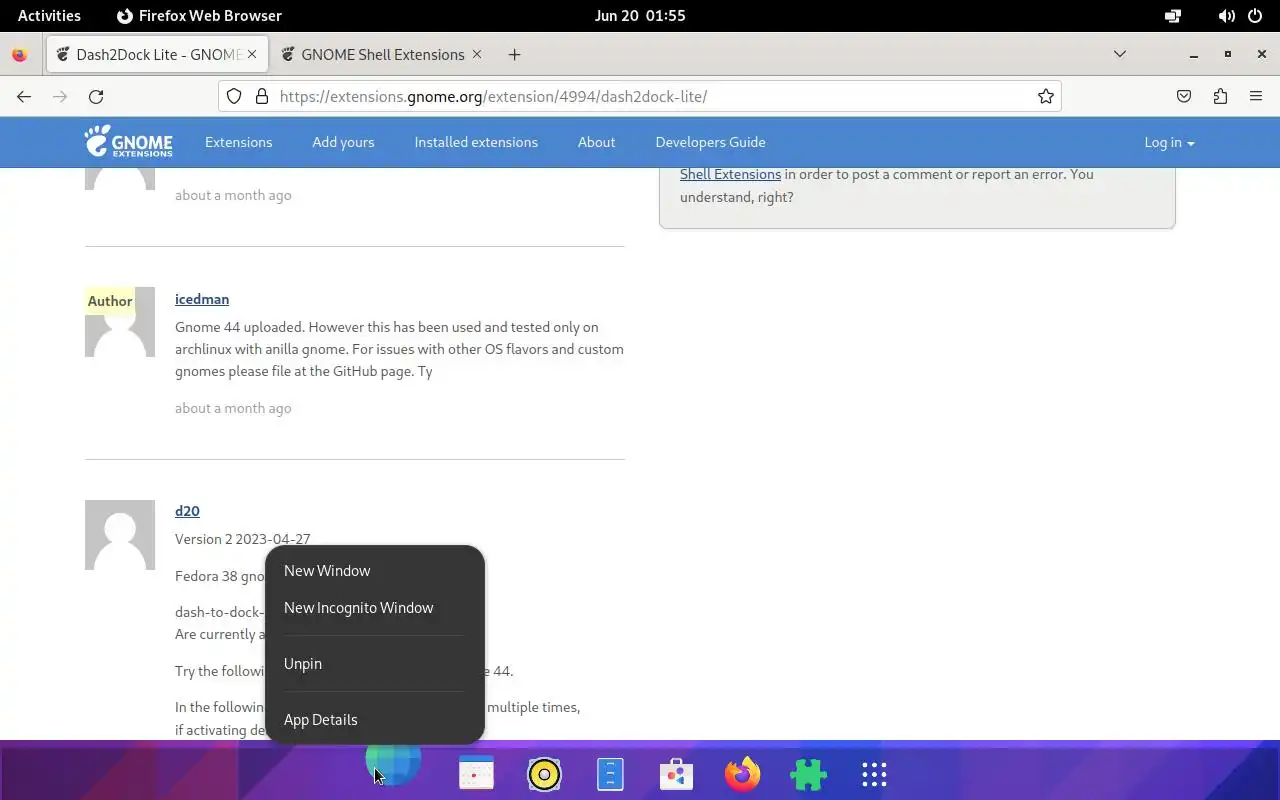1280x800 pixels.
Task: Open icedman's profile link
Action: point(202,299)
